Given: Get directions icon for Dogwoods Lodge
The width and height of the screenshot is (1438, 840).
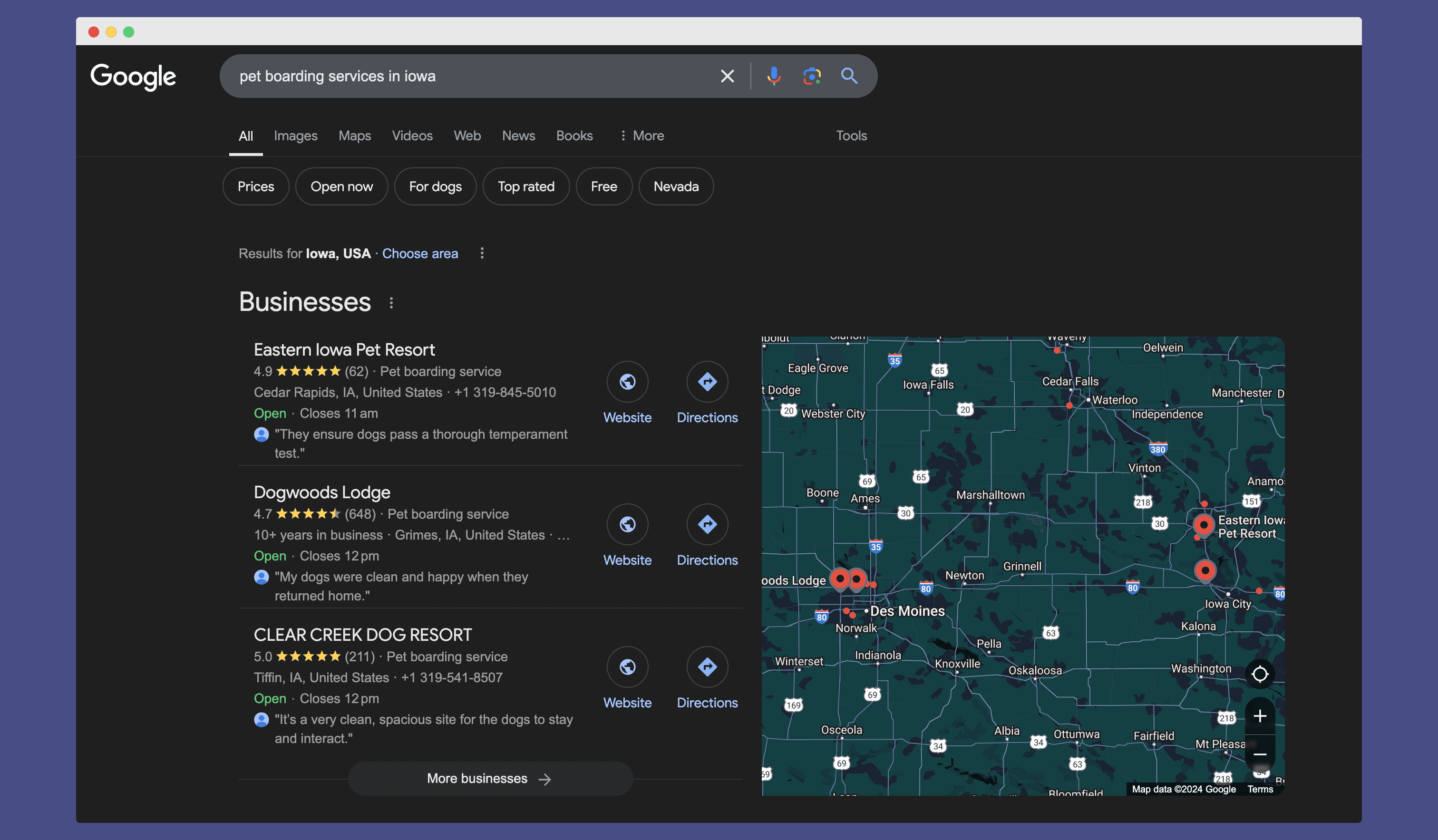Looking at the screenshot, I should pos(707,524).
